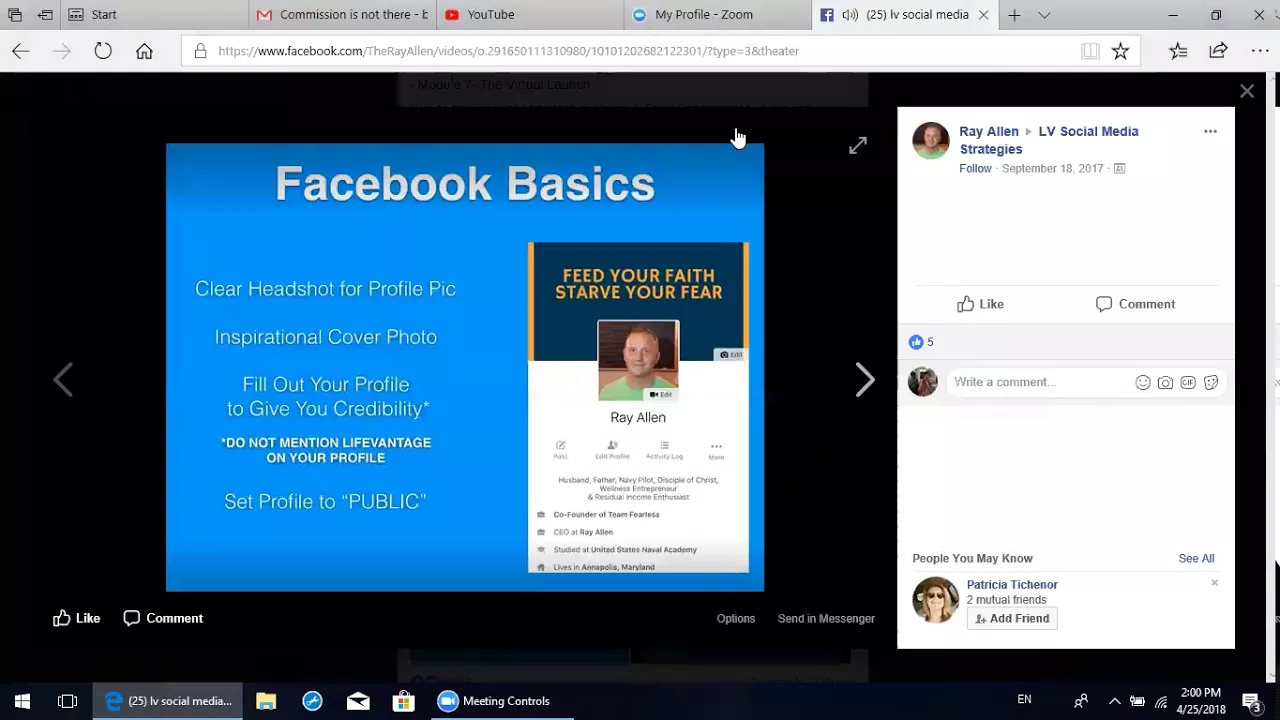Image resolution: width=1280 pixels, height=720 pixels.
Task: Click Comment in the sidebar panel
Action: click(1135, 304)
